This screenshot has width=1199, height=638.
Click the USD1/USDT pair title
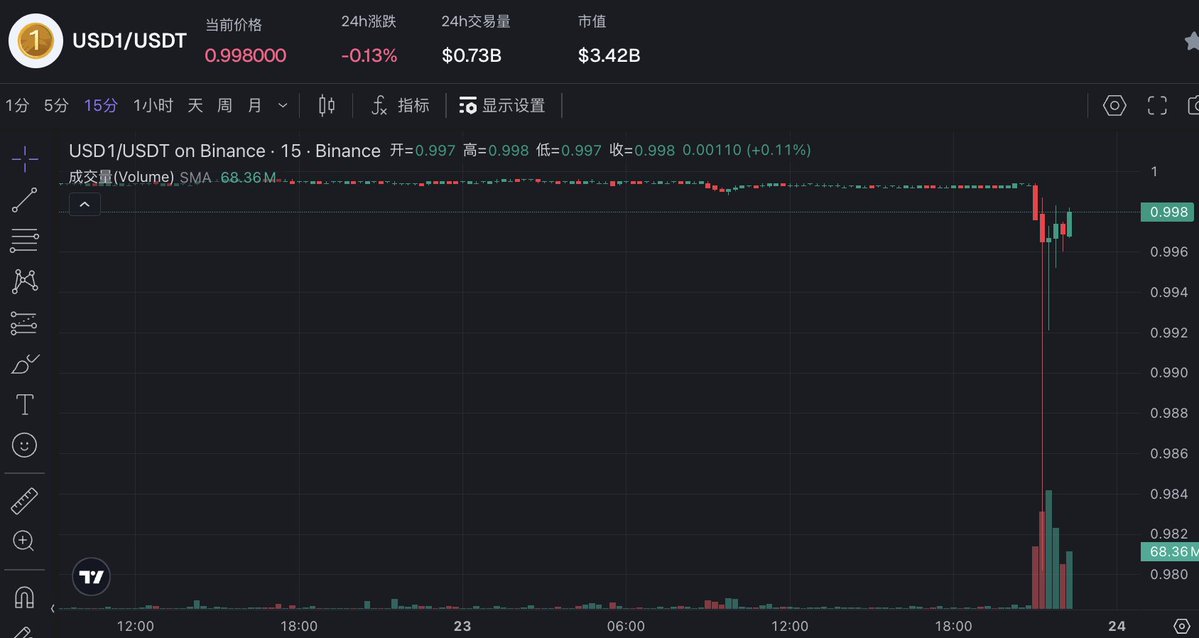(x=129, y=41)
